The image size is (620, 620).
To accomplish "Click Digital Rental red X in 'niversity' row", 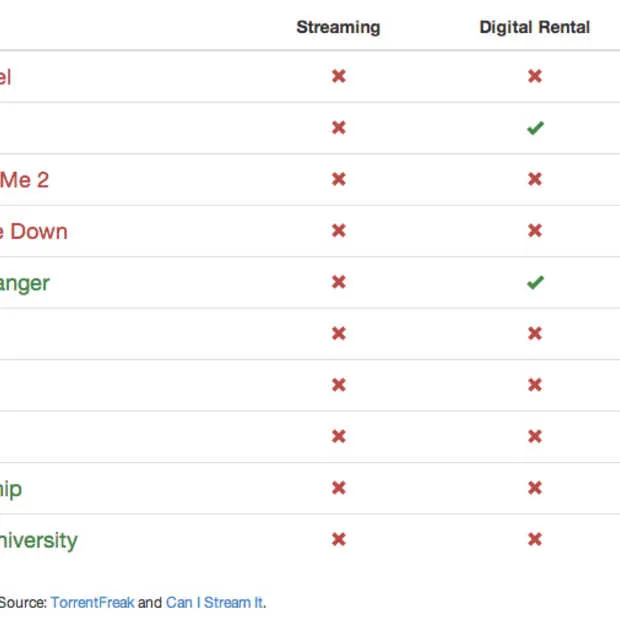I will click(x=535, y=539).
